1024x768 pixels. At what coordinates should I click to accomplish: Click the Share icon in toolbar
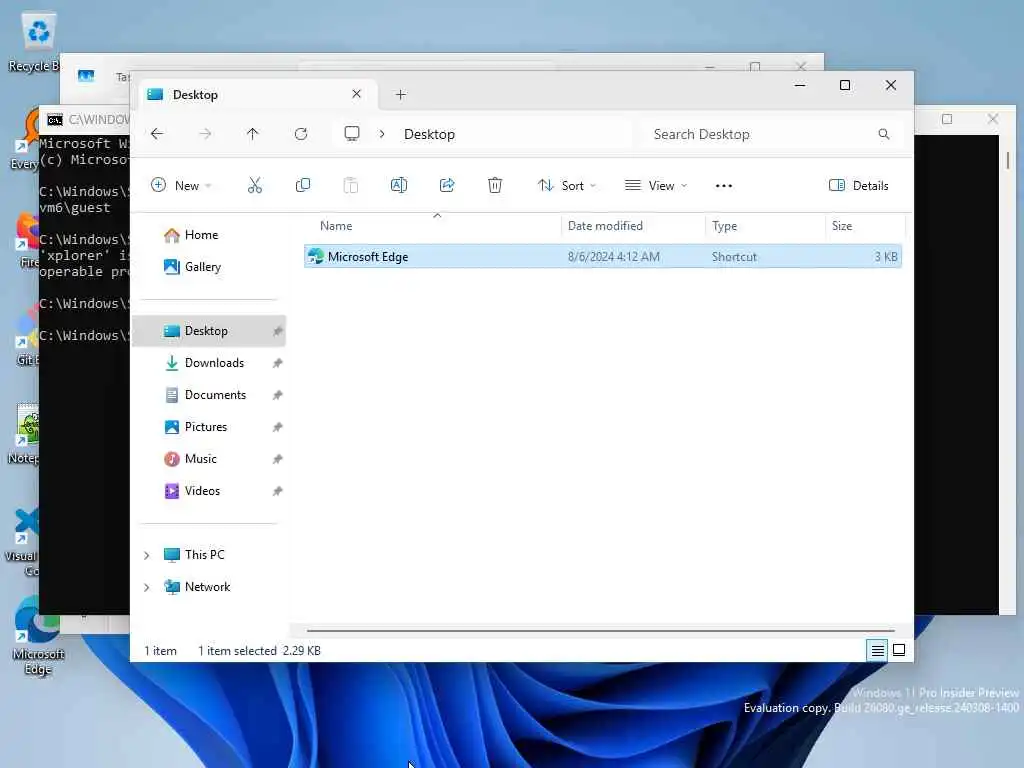pyautogui.click(x=447, y=185)
